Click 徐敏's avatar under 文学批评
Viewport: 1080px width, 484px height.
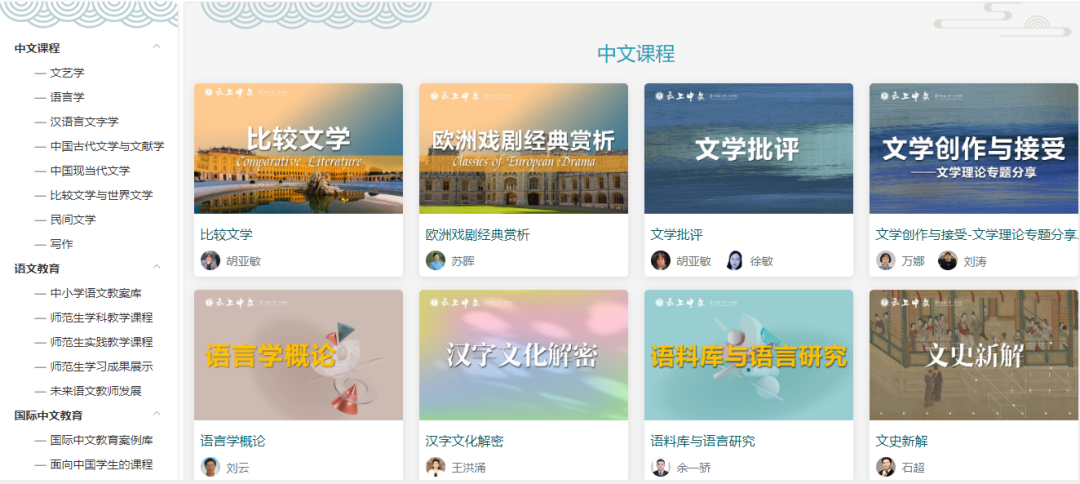pyautogui.click(x=735, y=260)
